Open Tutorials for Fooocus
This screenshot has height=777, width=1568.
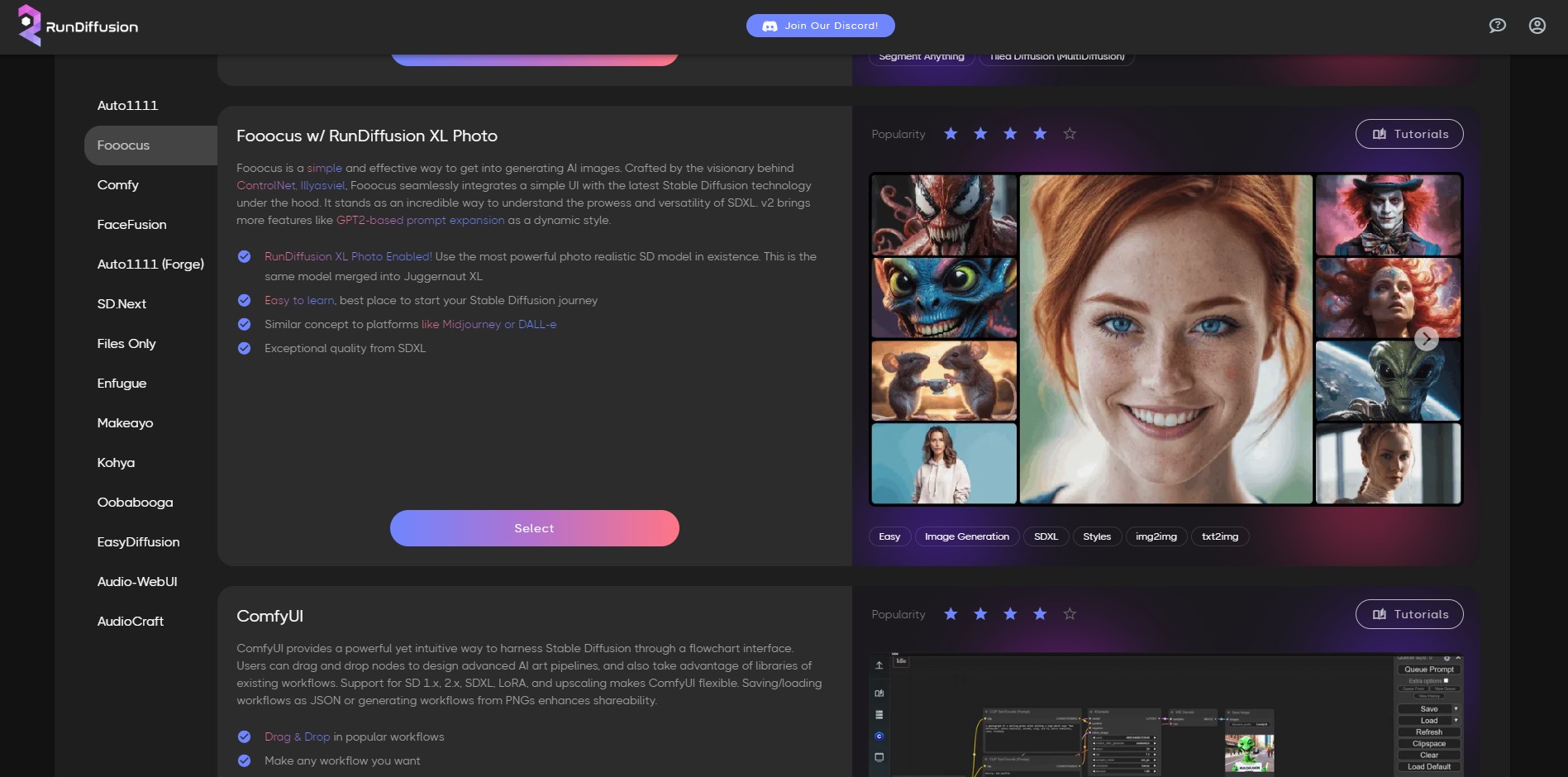1409,134
